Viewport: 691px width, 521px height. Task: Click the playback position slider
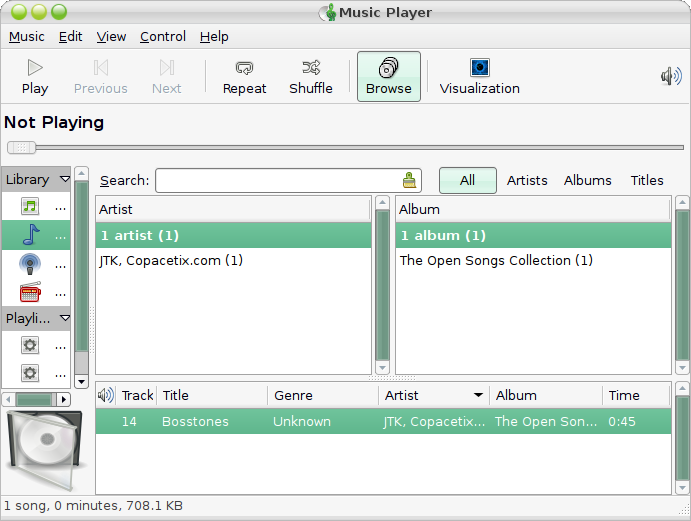(x=345, y=147)
